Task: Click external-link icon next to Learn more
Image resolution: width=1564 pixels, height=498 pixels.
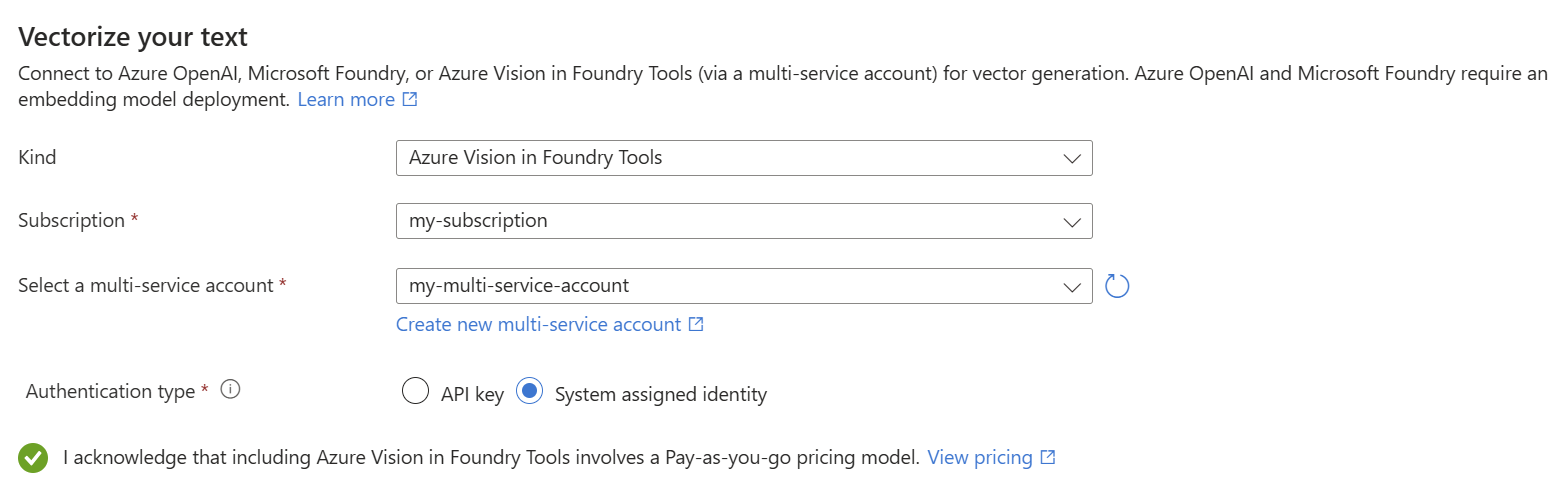Action: pyautogui.click(x=410, y=100)
